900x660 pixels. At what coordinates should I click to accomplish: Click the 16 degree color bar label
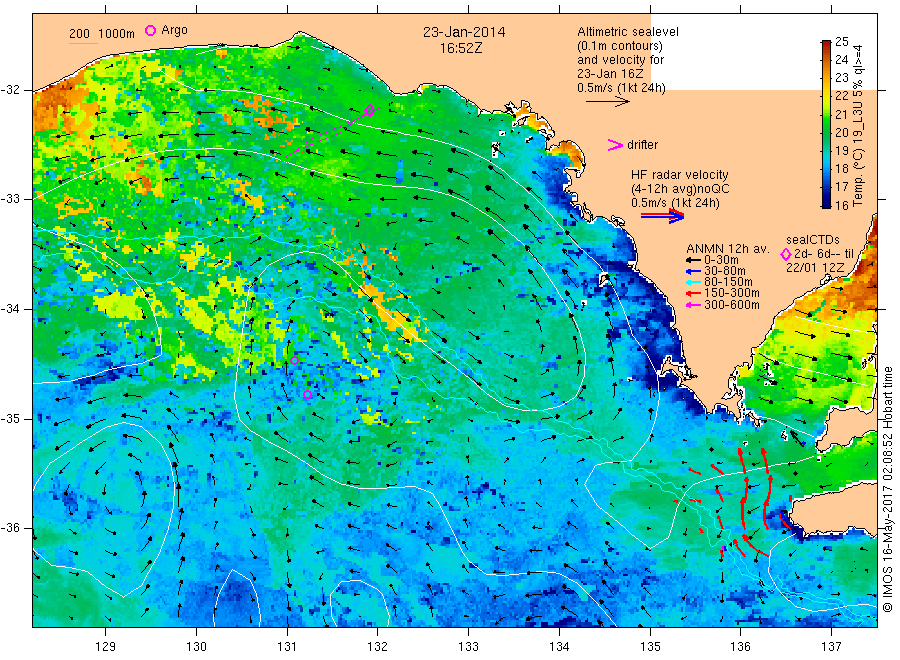click(x=841, y=205)
